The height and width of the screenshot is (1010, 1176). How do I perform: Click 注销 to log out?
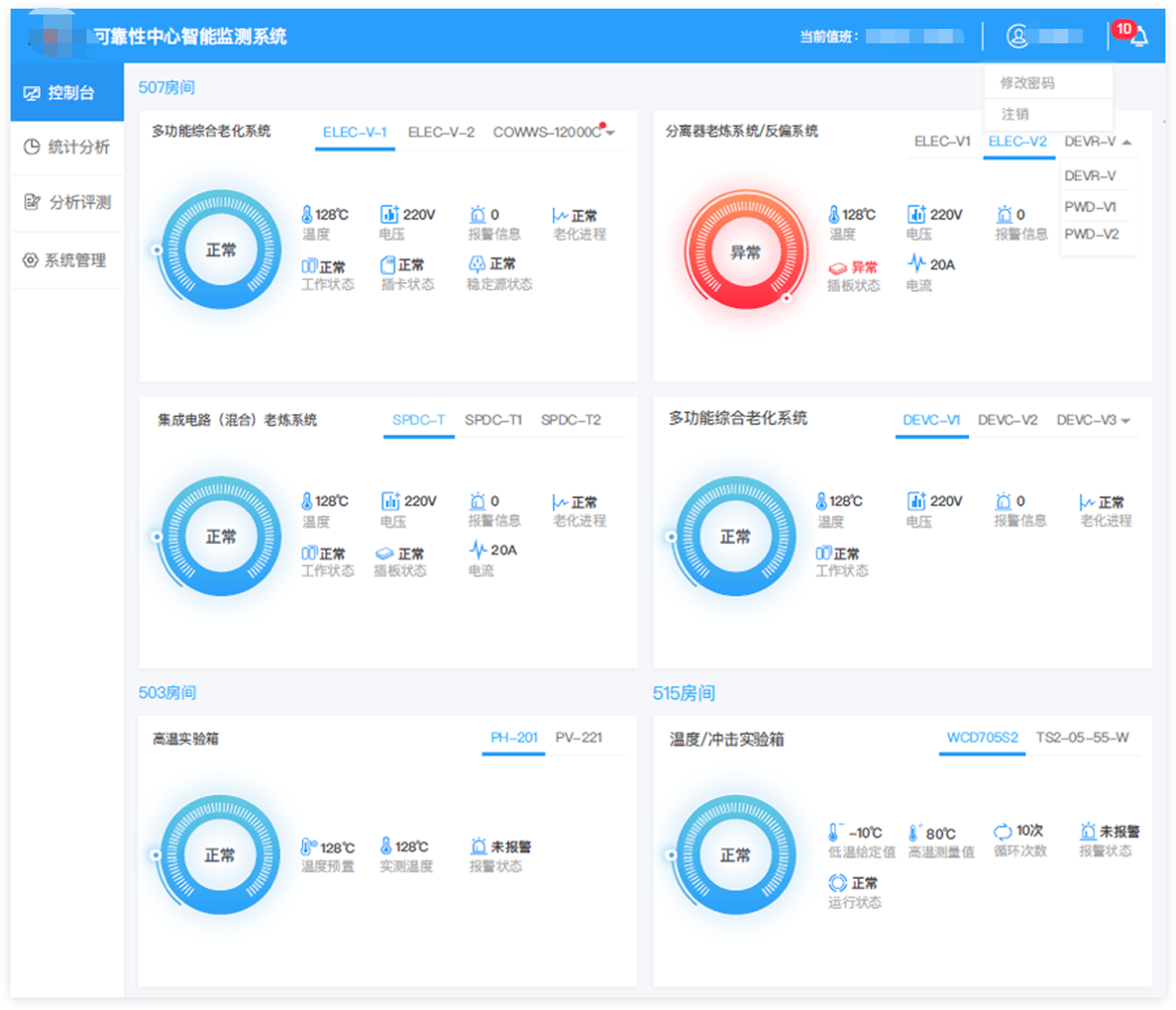(x=1015, y=114)
